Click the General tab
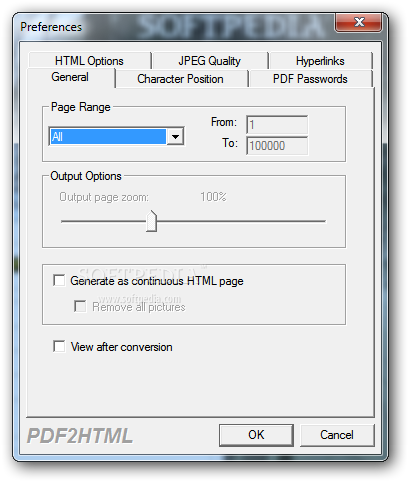The height and width of the screenshot is (482, 409). 70,77
